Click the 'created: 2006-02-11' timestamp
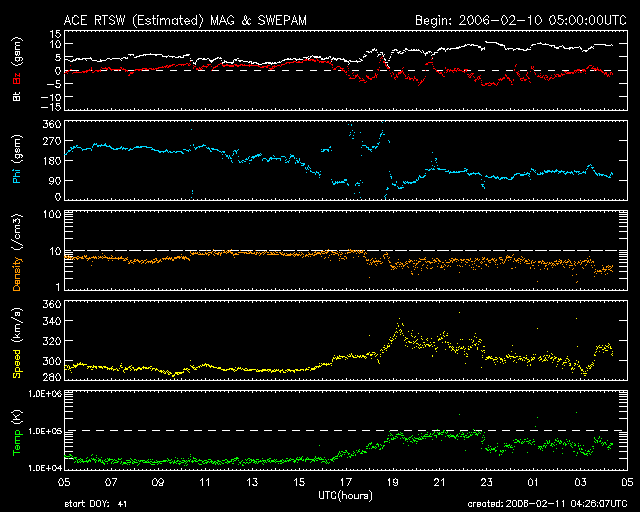Viewport: 640px width, 512px height. pos(547,503)
